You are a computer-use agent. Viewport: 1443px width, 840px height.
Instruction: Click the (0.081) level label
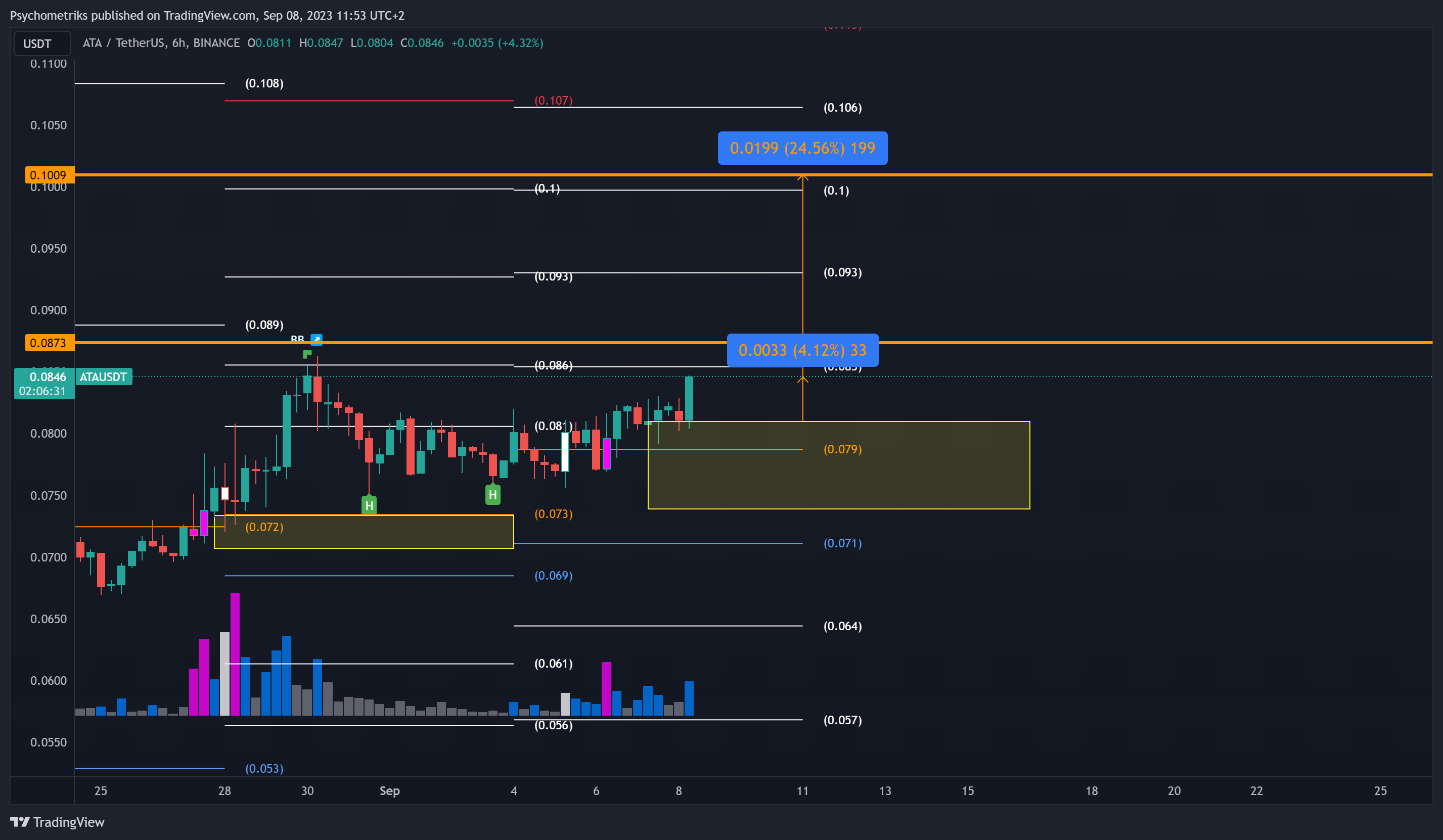point(553,426)
